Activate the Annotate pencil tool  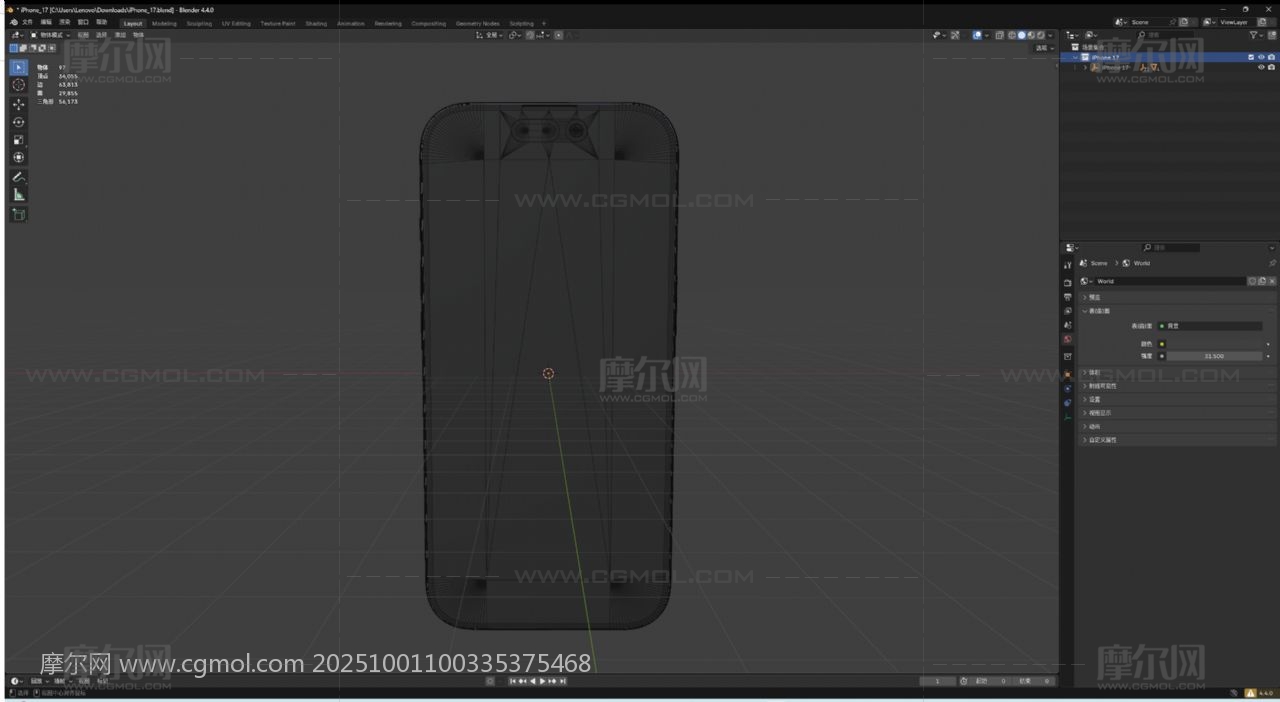[x=18, y=177]
